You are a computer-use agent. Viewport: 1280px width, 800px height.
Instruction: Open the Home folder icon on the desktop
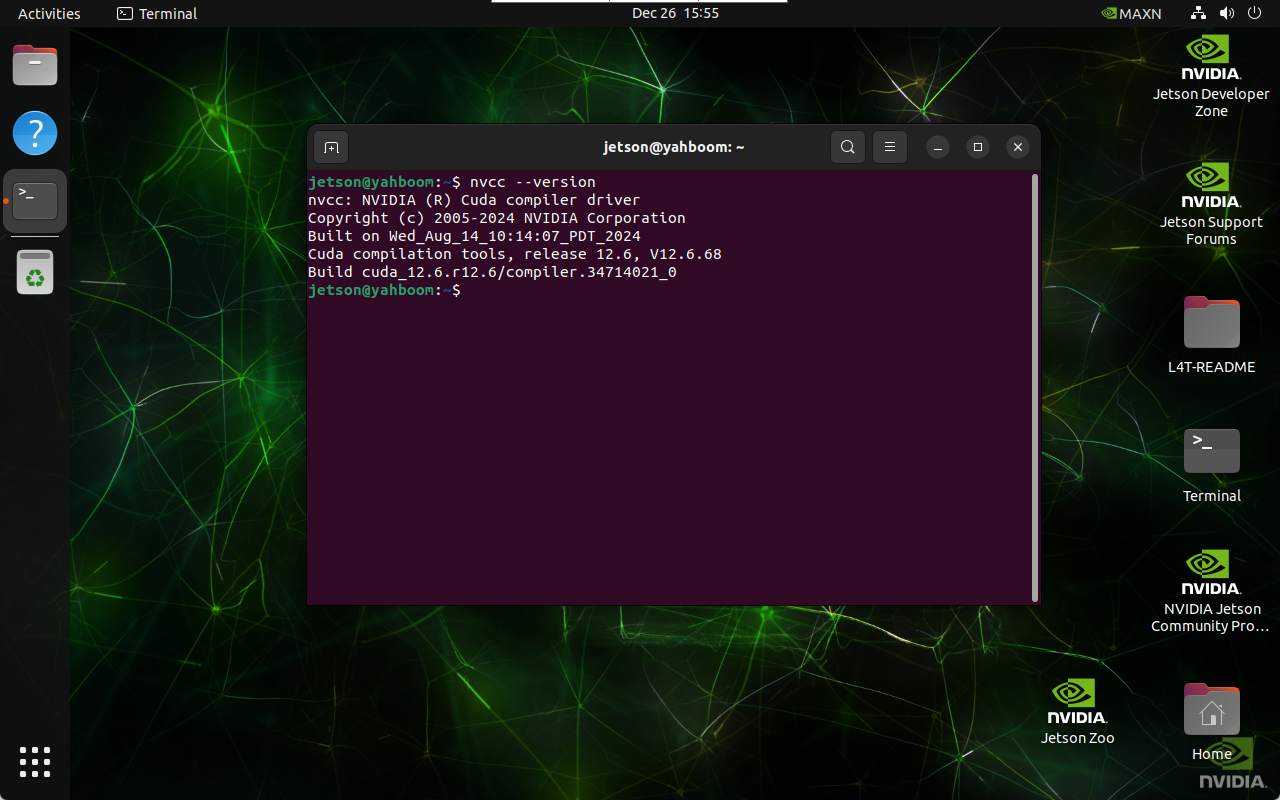(1211, 710)
